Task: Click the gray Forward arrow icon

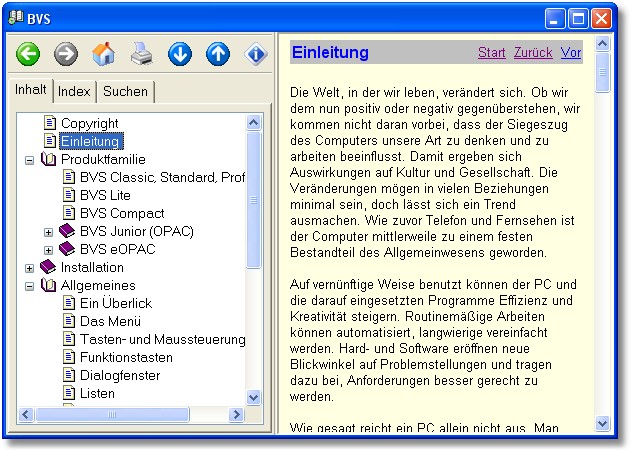Action: [x=66, y=54]
